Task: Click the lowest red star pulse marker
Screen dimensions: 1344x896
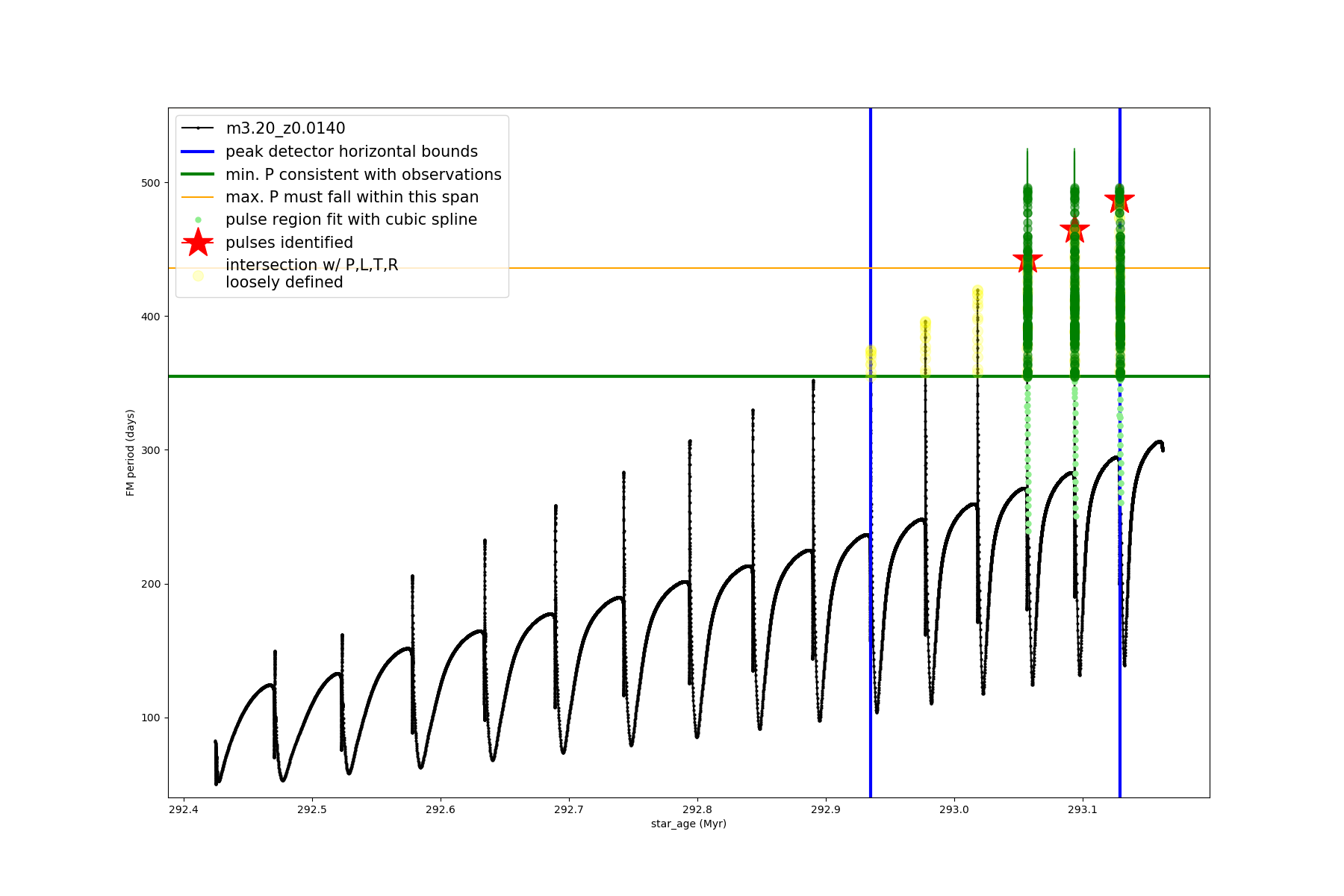Action: 1027,262
